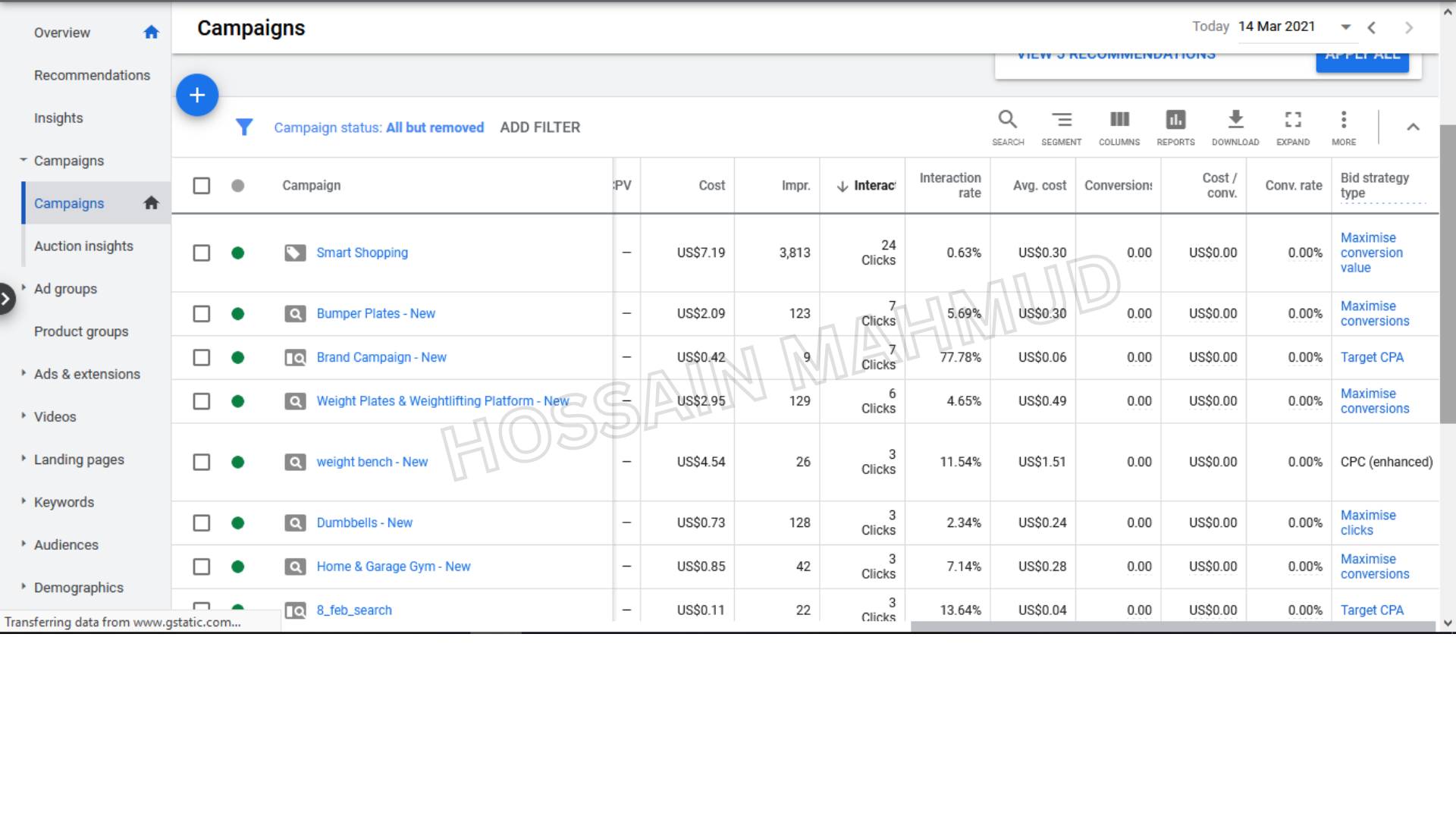Expand the table to full screen
The height and width of the screenshot is (819, 1456).
pos(1293,127)
